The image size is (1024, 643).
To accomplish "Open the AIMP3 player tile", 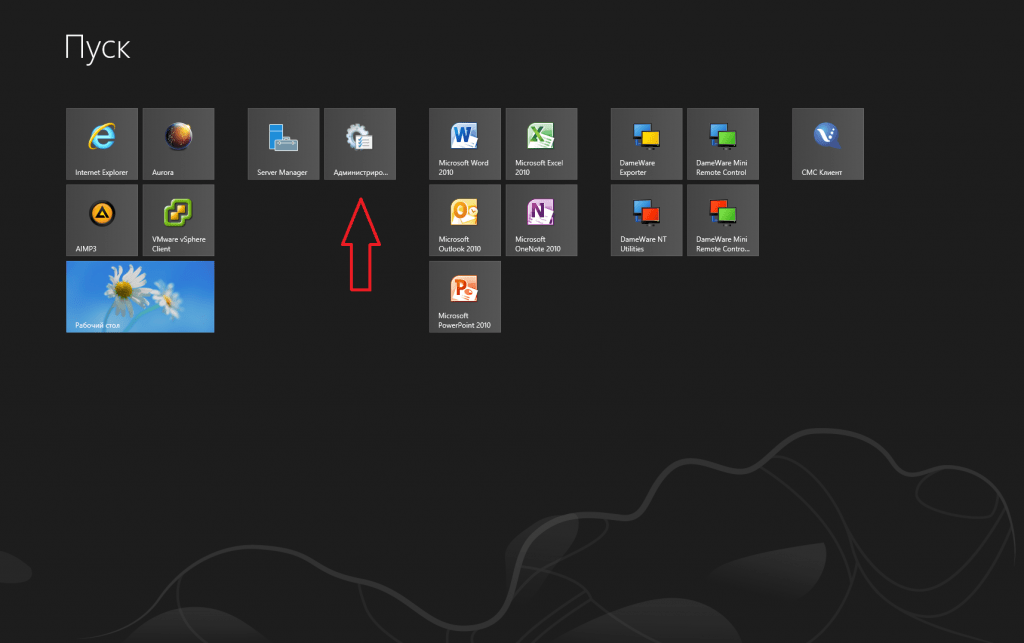I will 102,220.
